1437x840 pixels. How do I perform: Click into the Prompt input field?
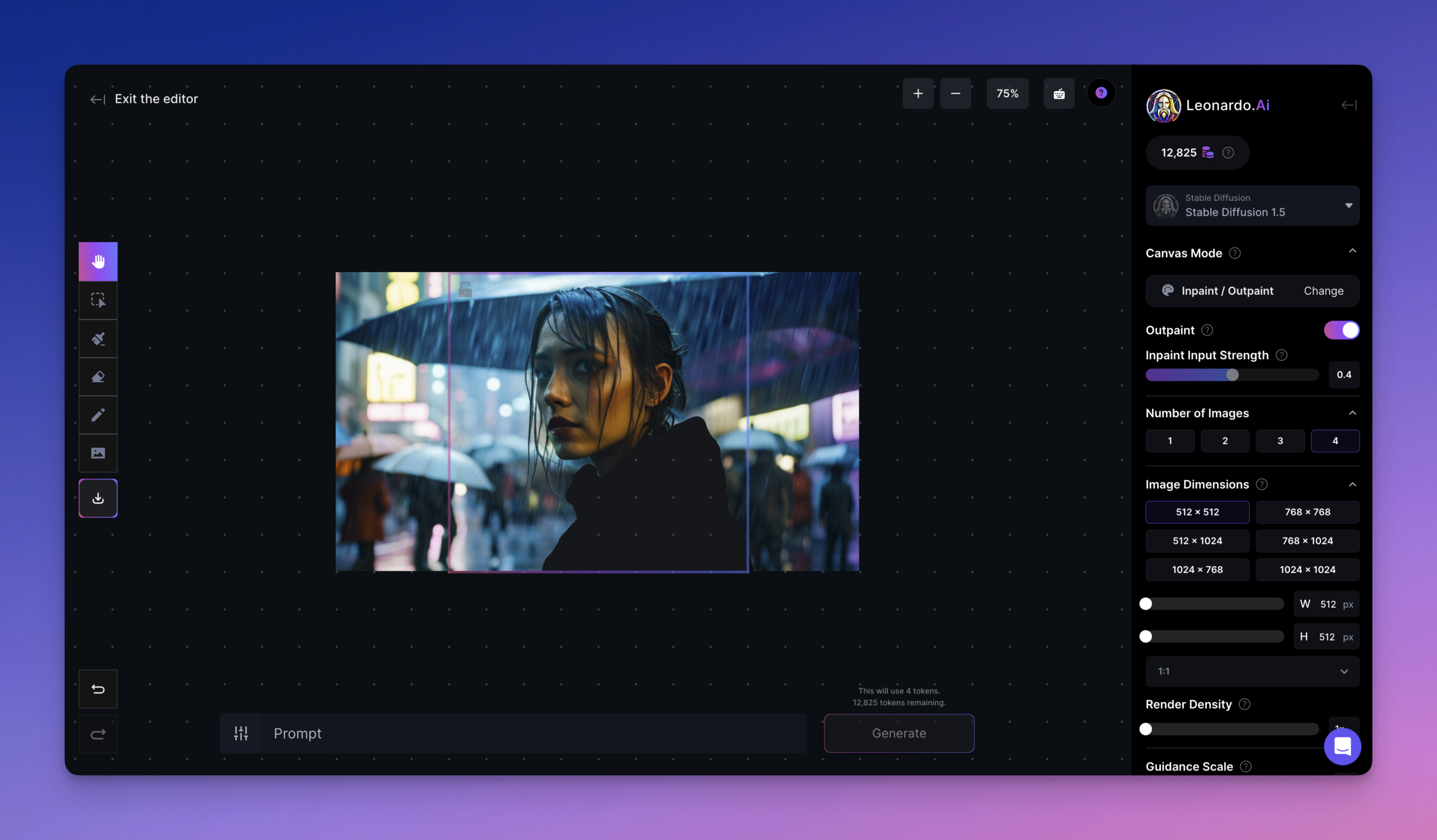coord(533,733)
